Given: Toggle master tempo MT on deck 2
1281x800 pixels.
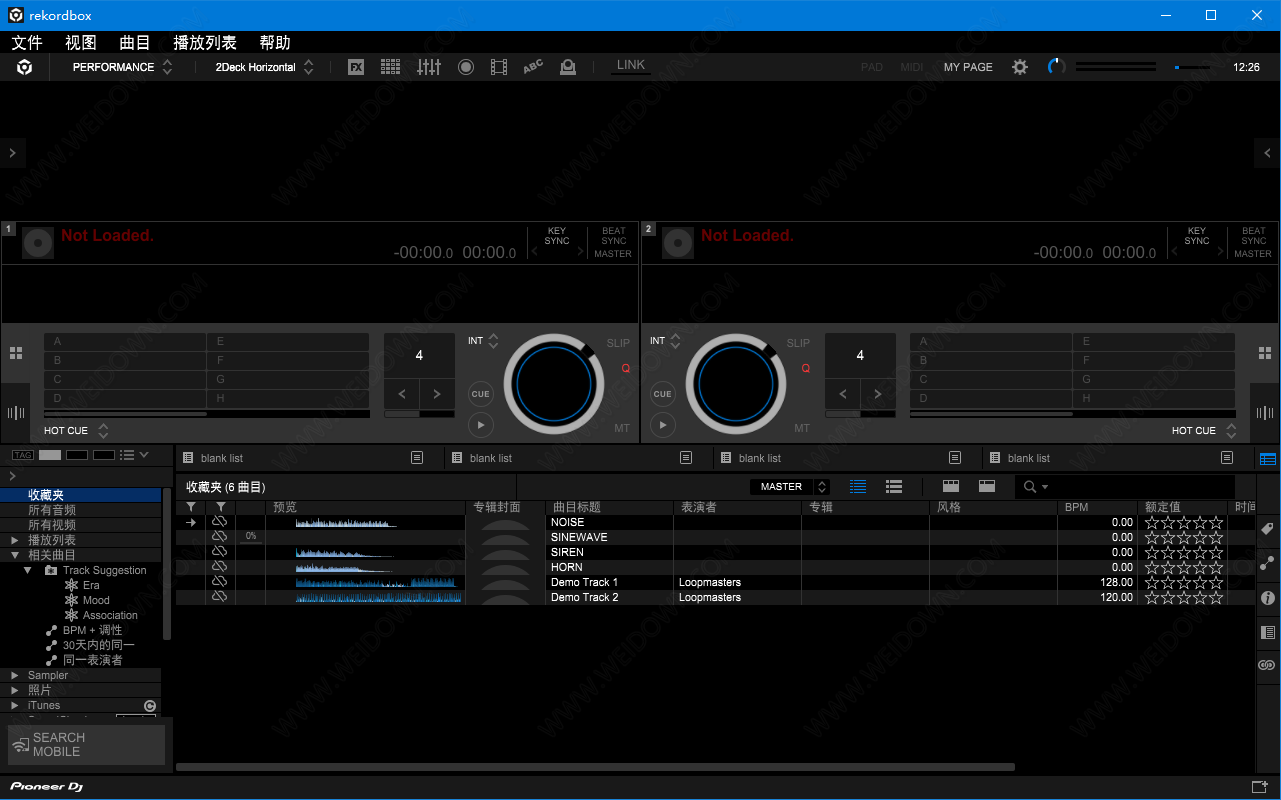Looking at the screenshot, I should 802,428.
